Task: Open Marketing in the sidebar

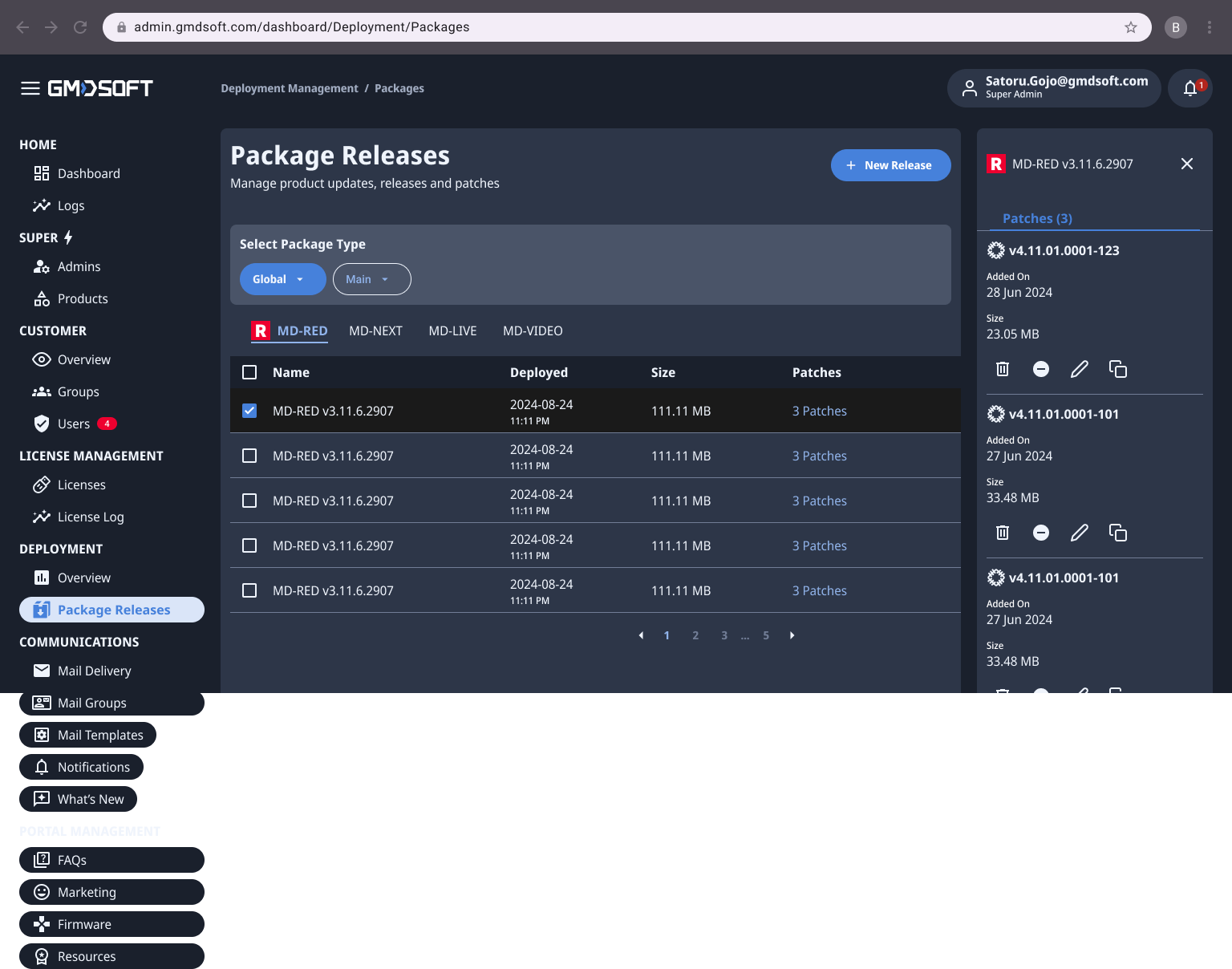Action: tap(111, 892)
